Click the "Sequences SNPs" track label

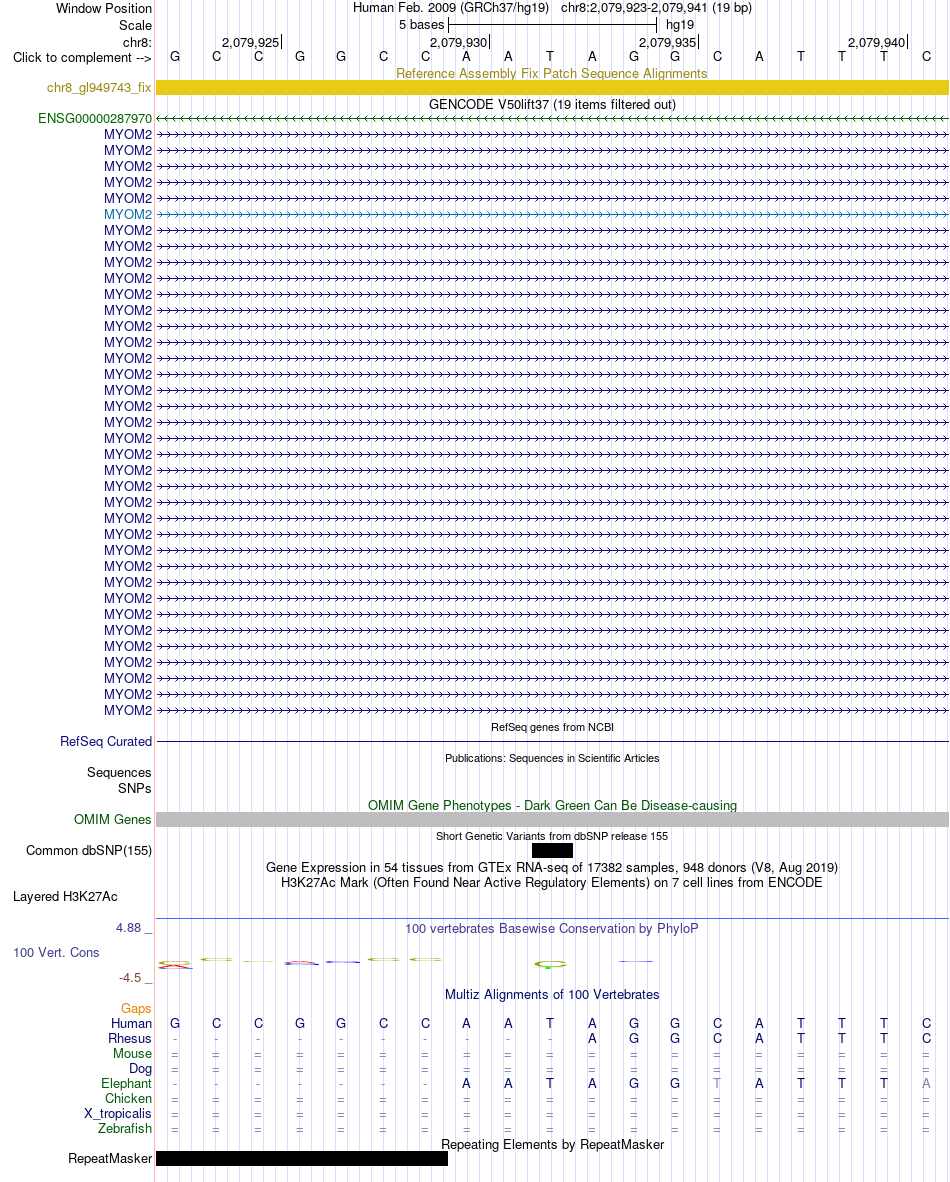pos(119,780)
